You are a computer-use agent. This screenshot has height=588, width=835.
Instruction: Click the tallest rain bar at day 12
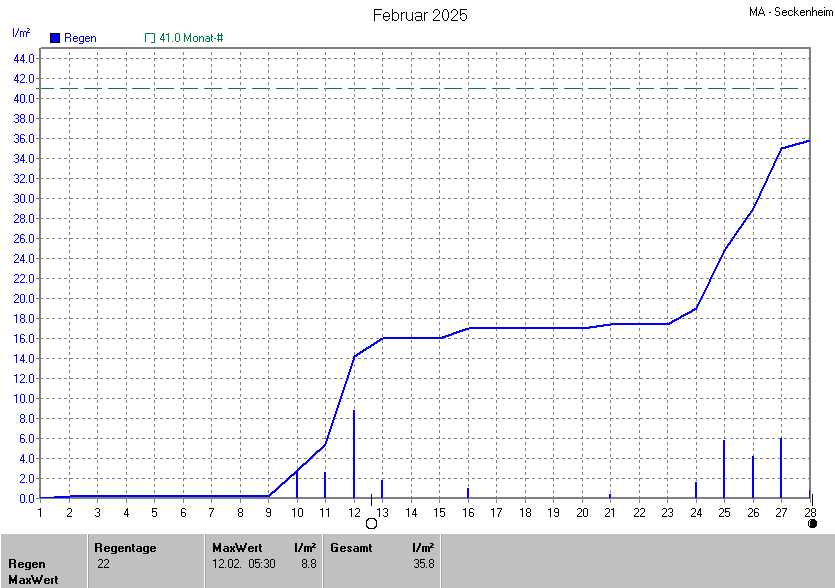pyautogui.click(x=353, y=453)
